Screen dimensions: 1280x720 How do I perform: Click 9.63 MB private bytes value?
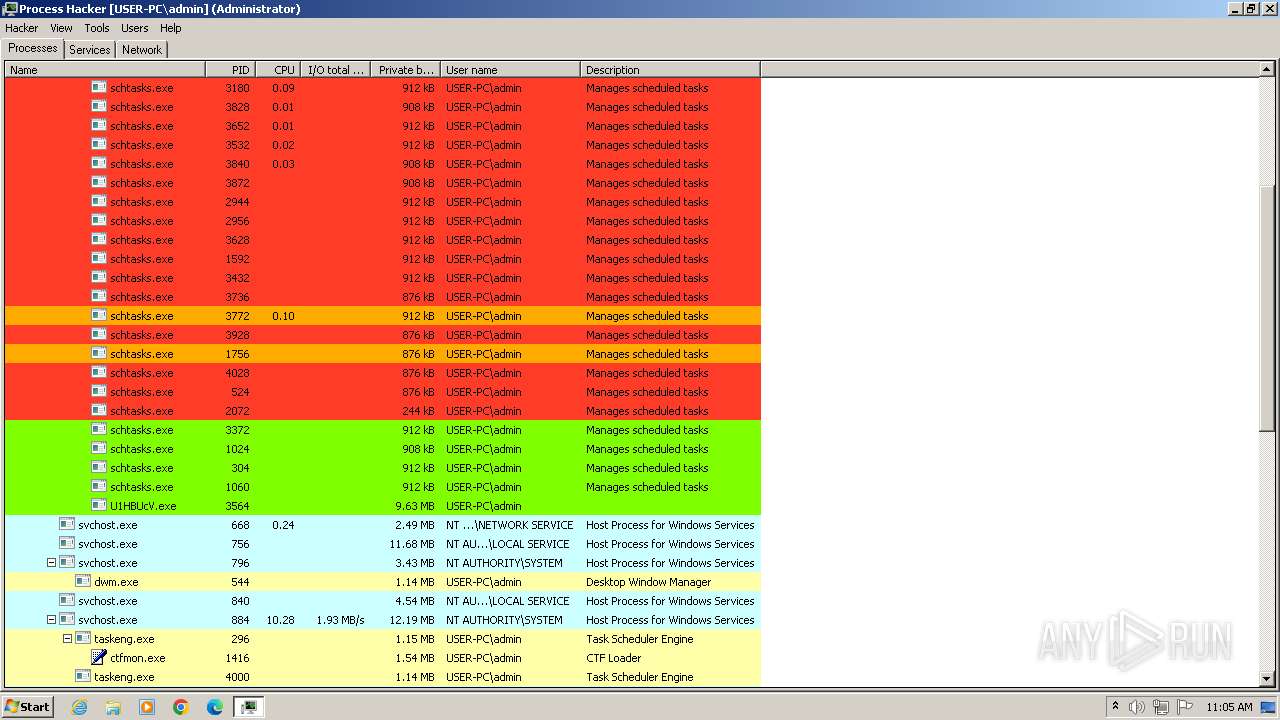(x=414, y=506)
